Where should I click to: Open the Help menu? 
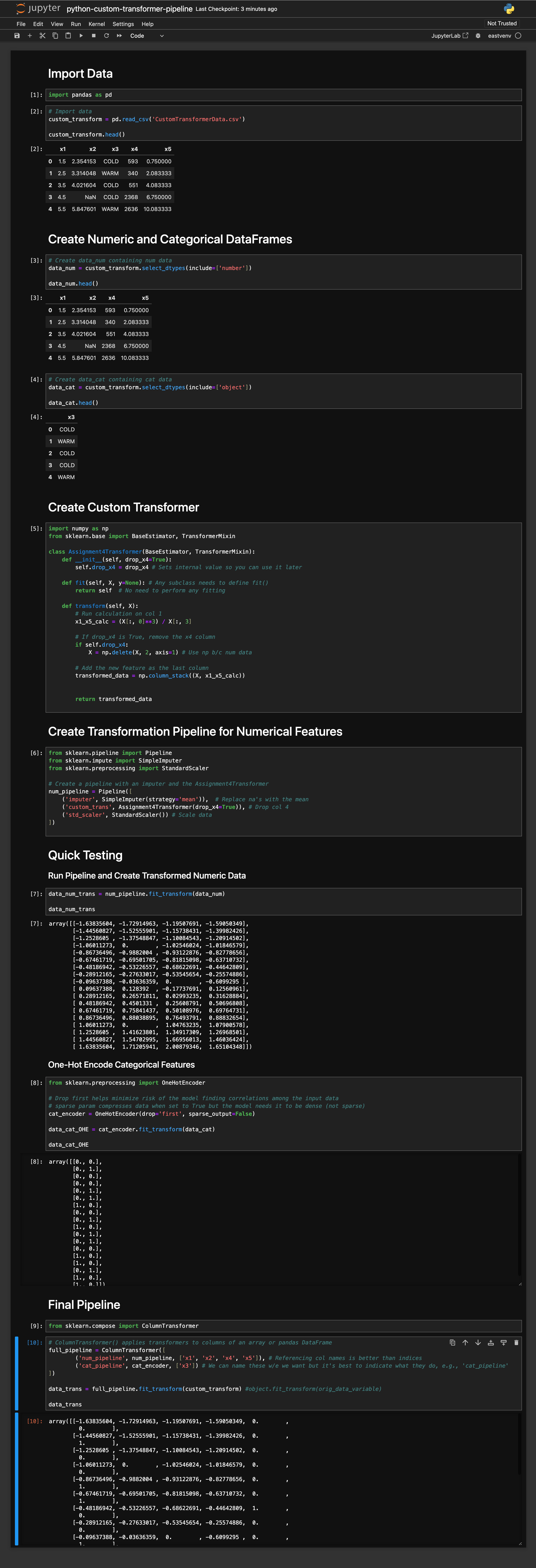click(x=147, y=24)
